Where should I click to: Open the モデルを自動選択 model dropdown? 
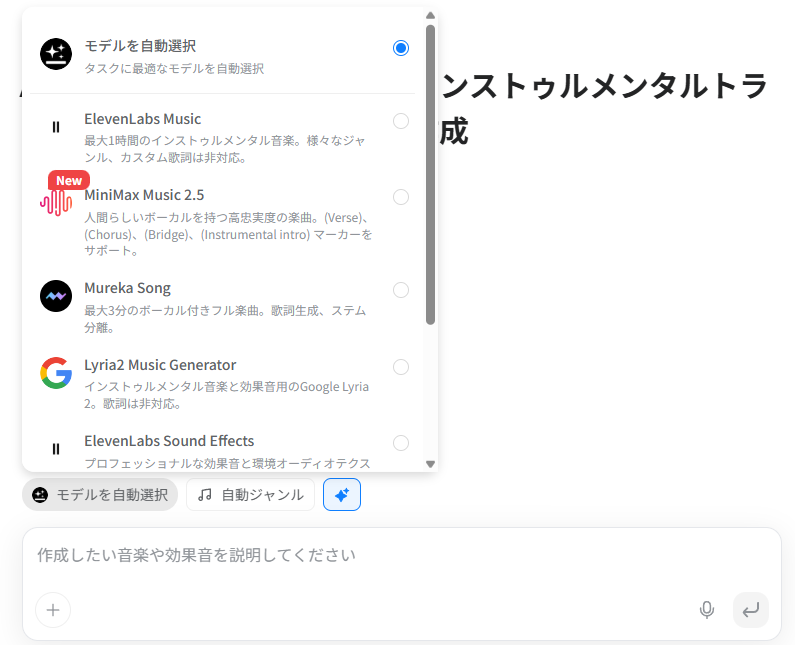[100, 495]
